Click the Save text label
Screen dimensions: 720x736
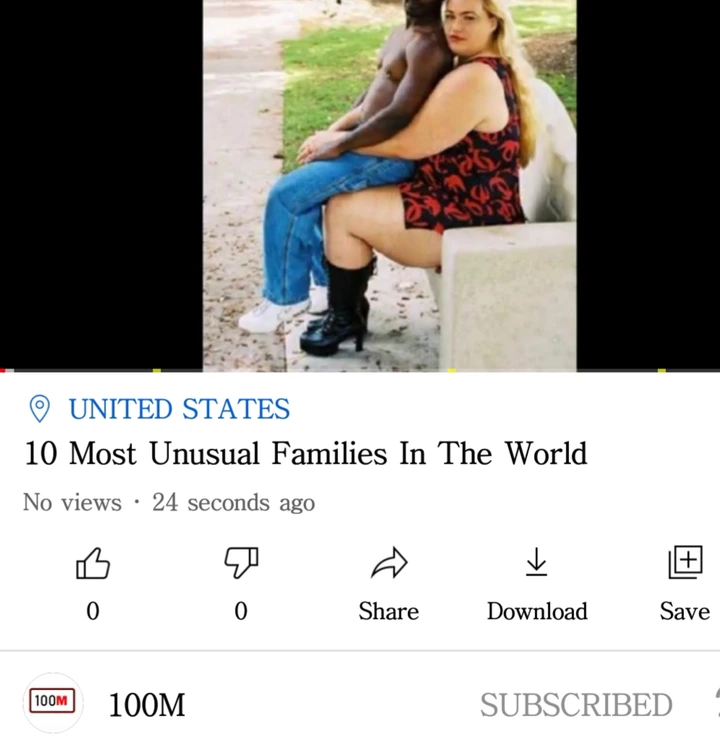pos(685,611)
